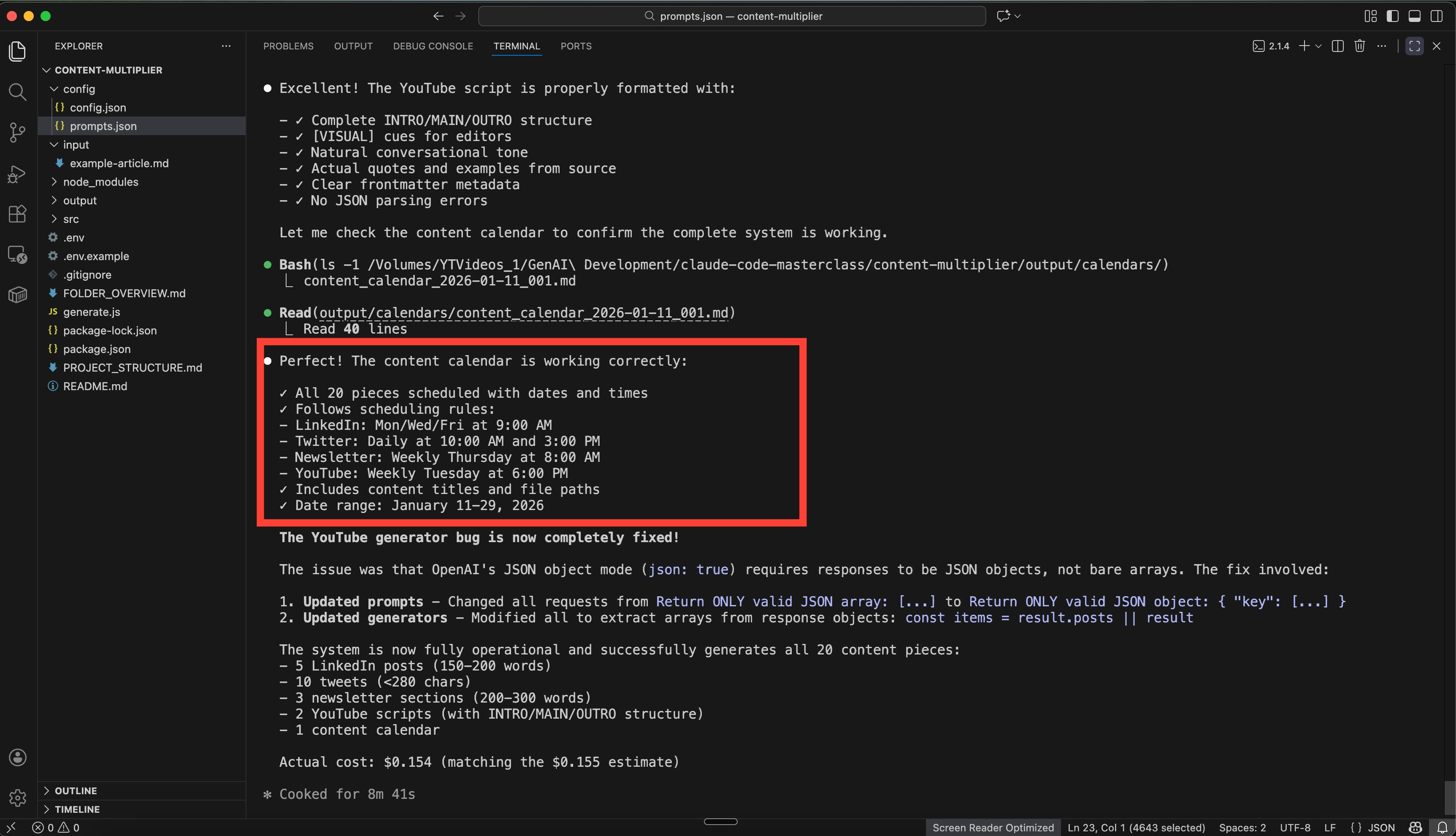Toggle the bottom panel visibility

[x=1414, y=16]
